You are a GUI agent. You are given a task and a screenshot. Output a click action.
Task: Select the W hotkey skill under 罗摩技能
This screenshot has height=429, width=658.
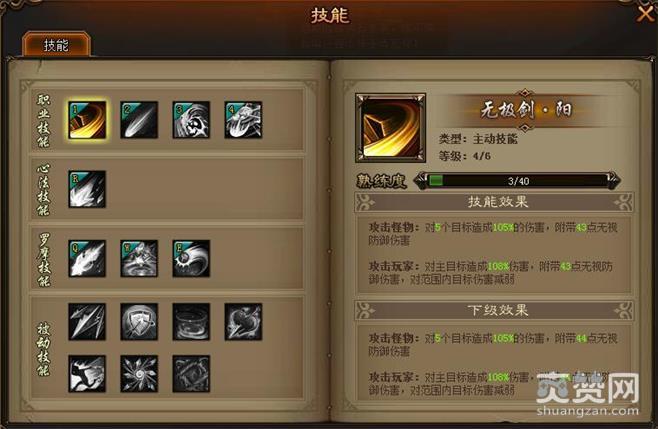139,259
